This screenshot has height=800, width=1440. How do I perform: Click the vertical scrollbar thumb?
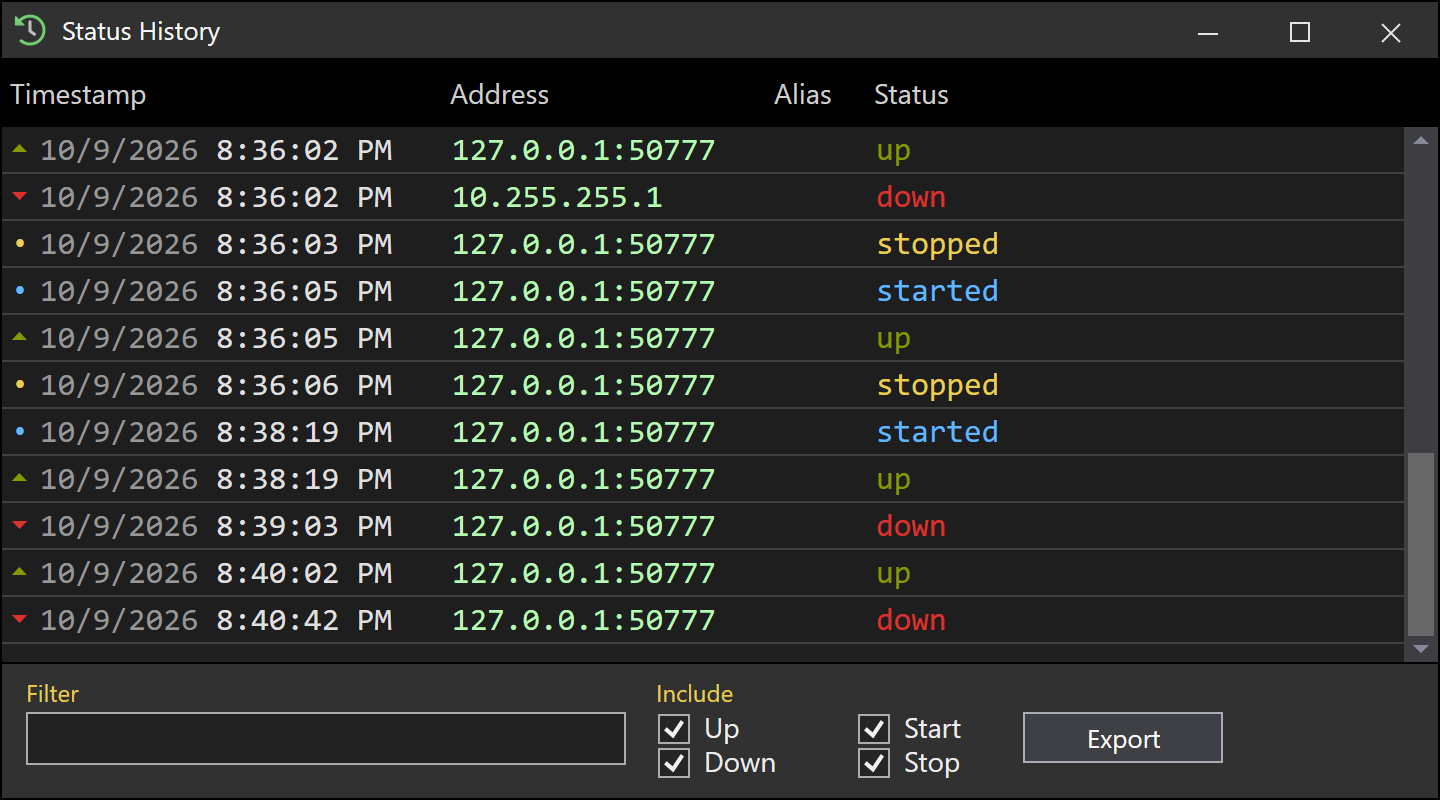pyautogui.click(x=1420, y=545)
